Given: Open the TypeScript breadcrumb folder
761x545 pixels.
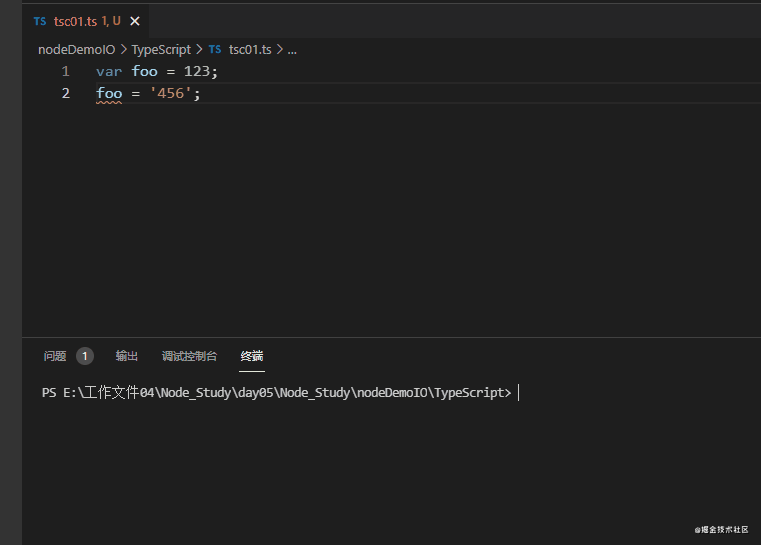Looking at the screenshot, I should pyautogui.click(x=161, y=50).
